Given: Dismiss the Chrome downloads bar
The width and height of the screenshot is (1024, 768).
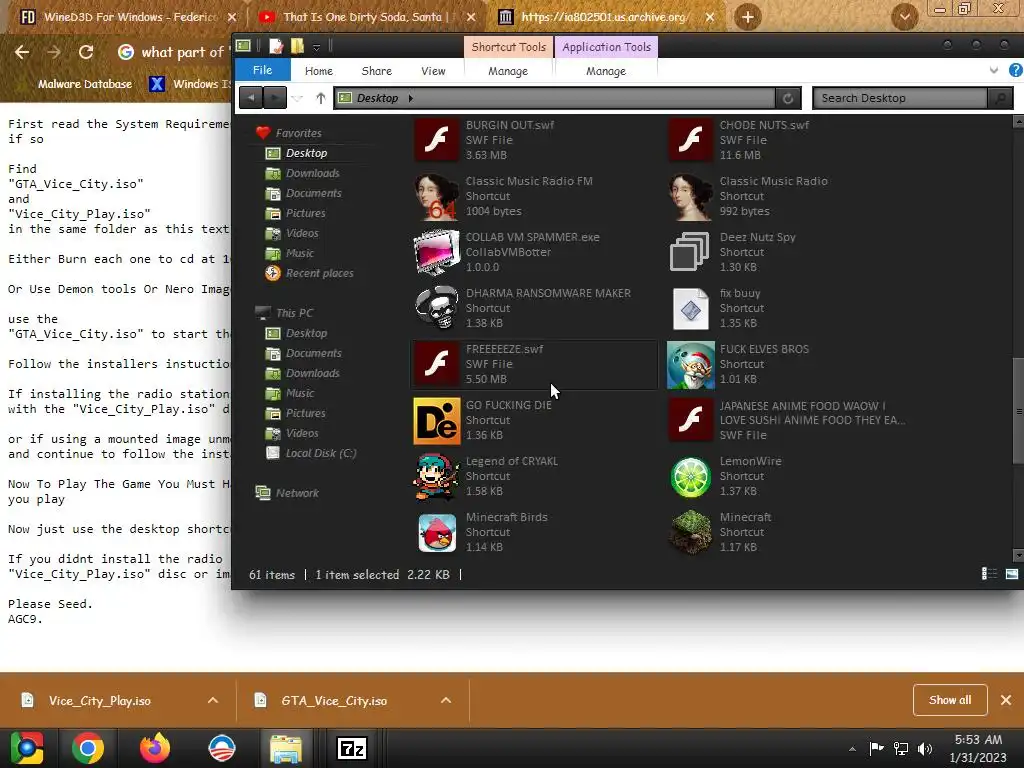Looking at the screenshot, I should pyautogui.click(x=1006, y=699).
